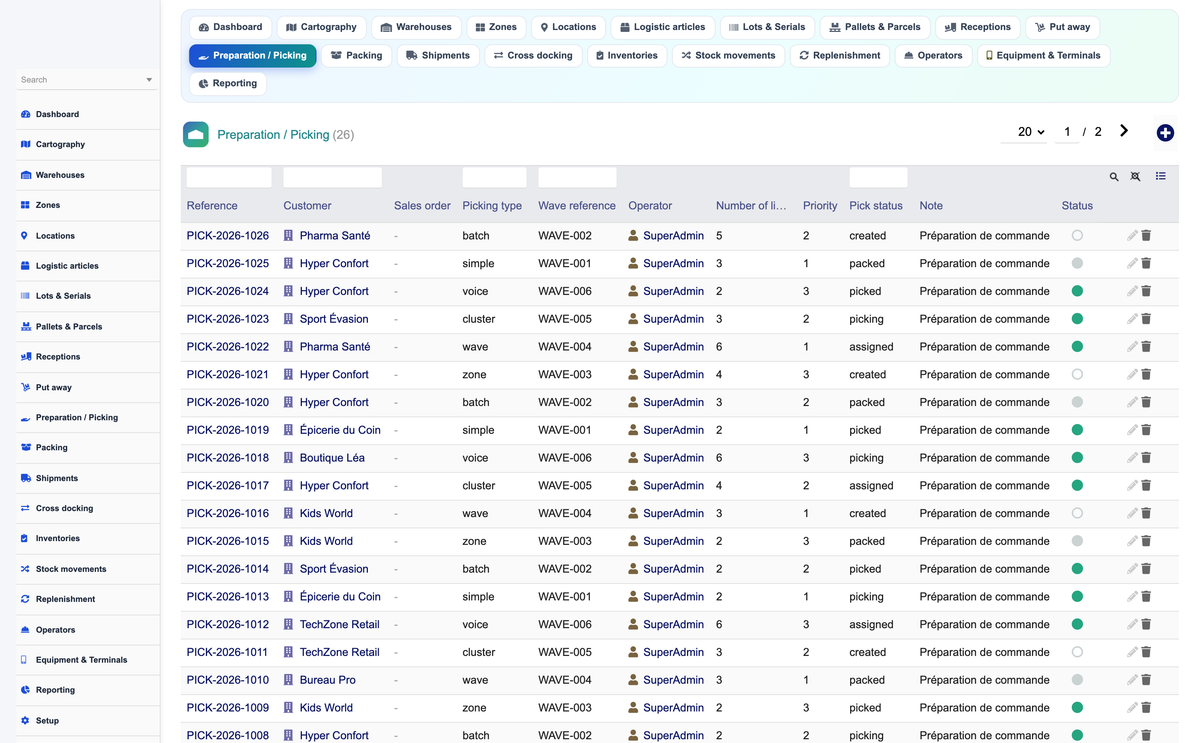This screenshot has width=1200, height=743.
Task: Click status indicator of PICK-2026-1026
Action: [x=1077, y=236]
